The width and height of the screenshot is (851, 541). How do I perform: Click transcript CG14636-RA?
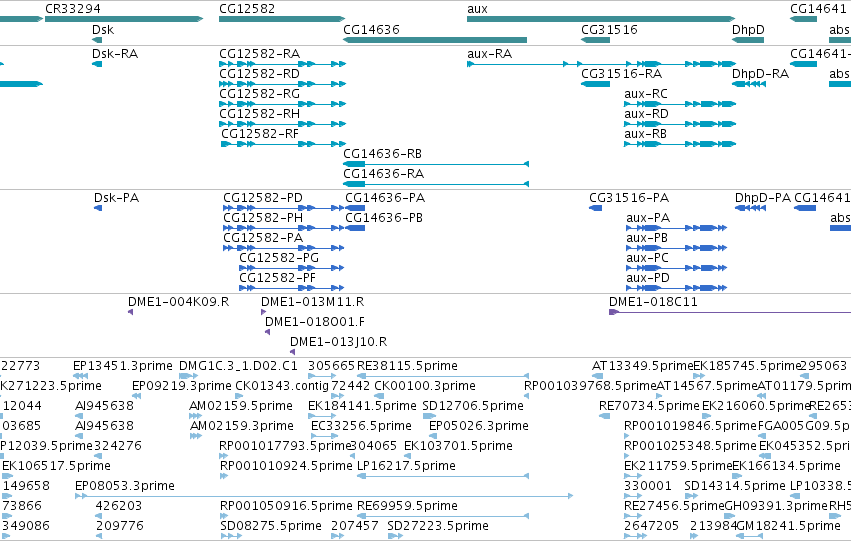pos(384,174)
